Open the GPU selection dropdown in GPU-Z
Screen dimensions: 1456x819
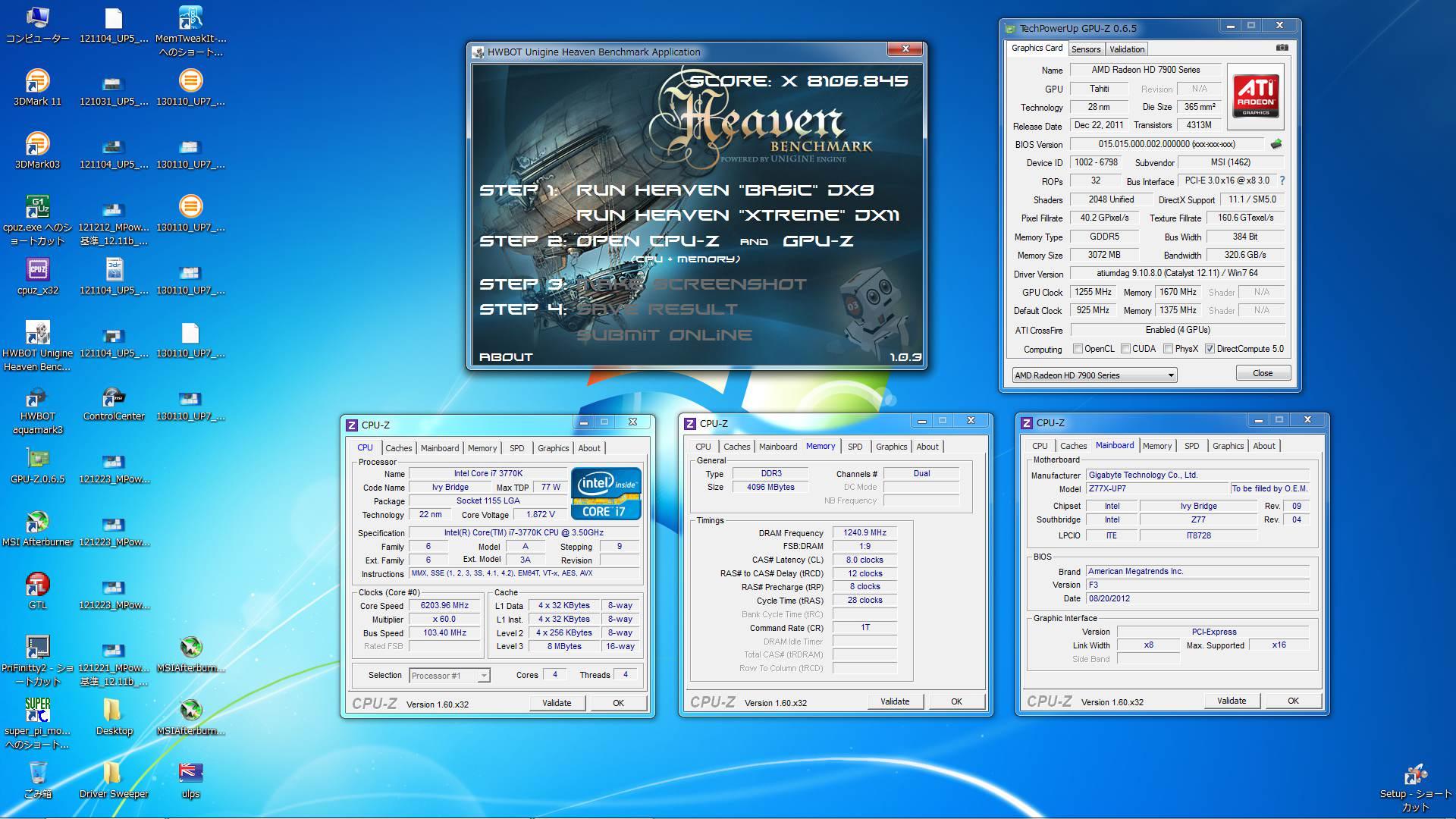click(x=1094, y=375)
